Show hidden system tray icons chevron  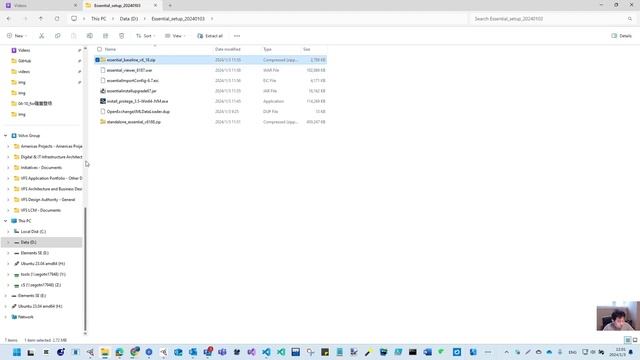click(507, 352)
